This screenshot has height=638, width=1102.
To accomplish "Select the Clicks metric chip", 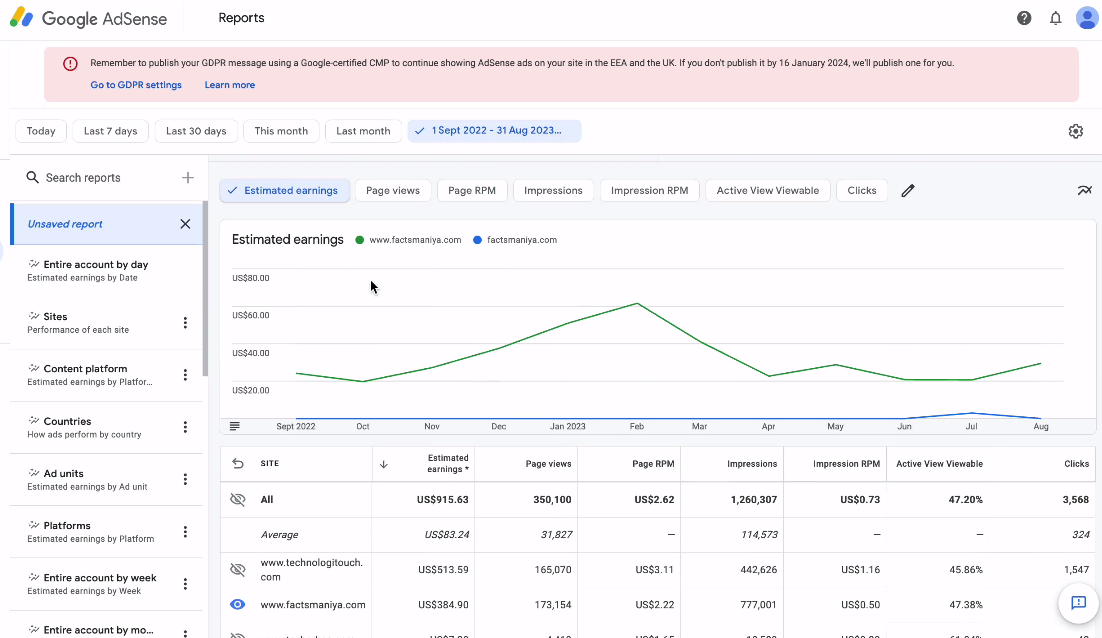I will coord(862,190).
